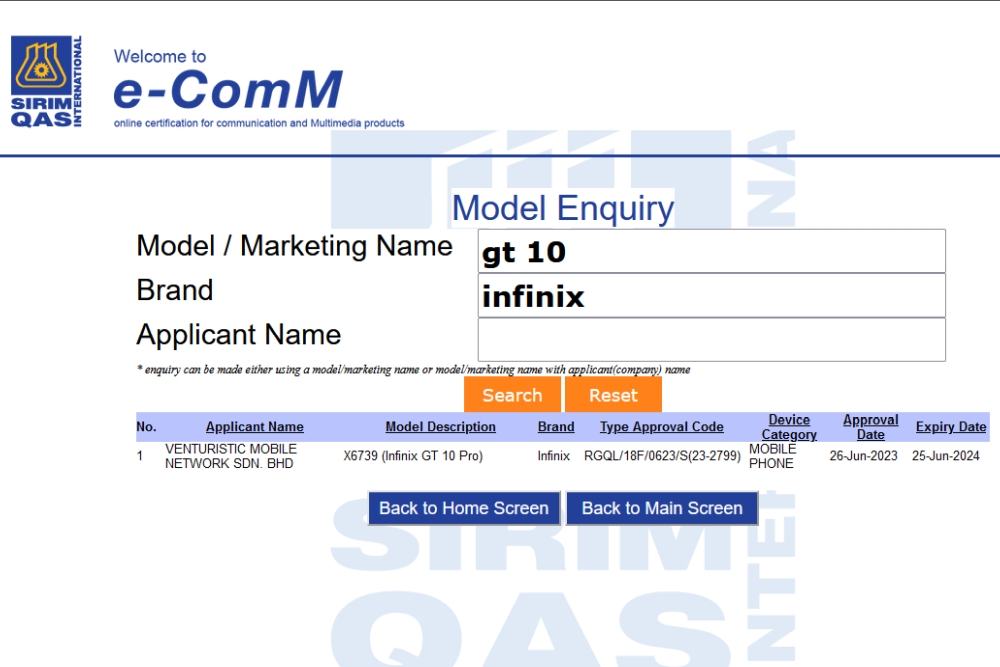Click the Welcome to text

coord(159,56)
